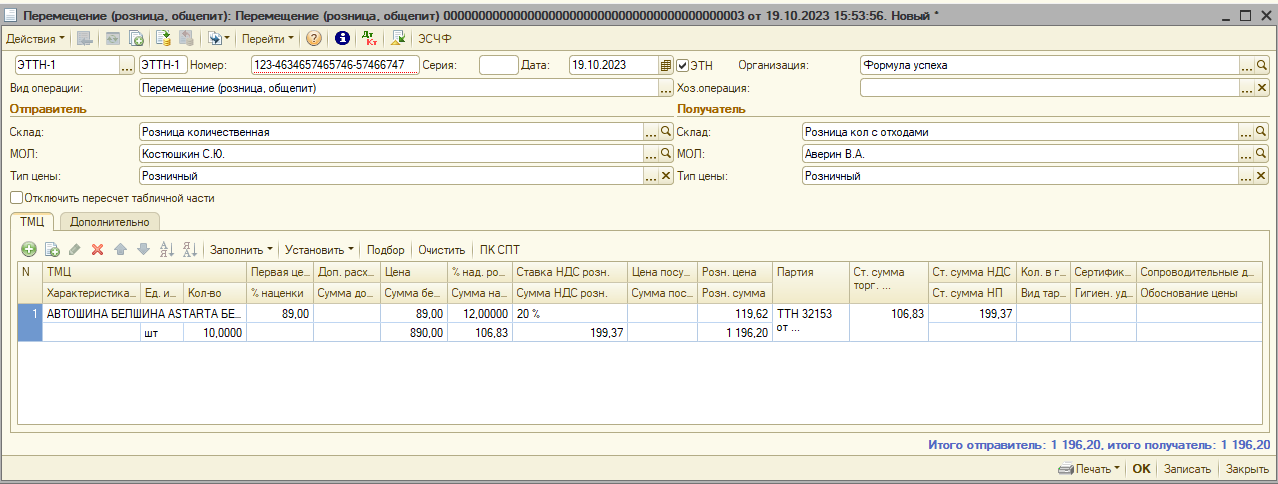Delete the selected row with red X
This screenshot has height=484, width=1278.
pyautogui.click(x=97, y=250)
